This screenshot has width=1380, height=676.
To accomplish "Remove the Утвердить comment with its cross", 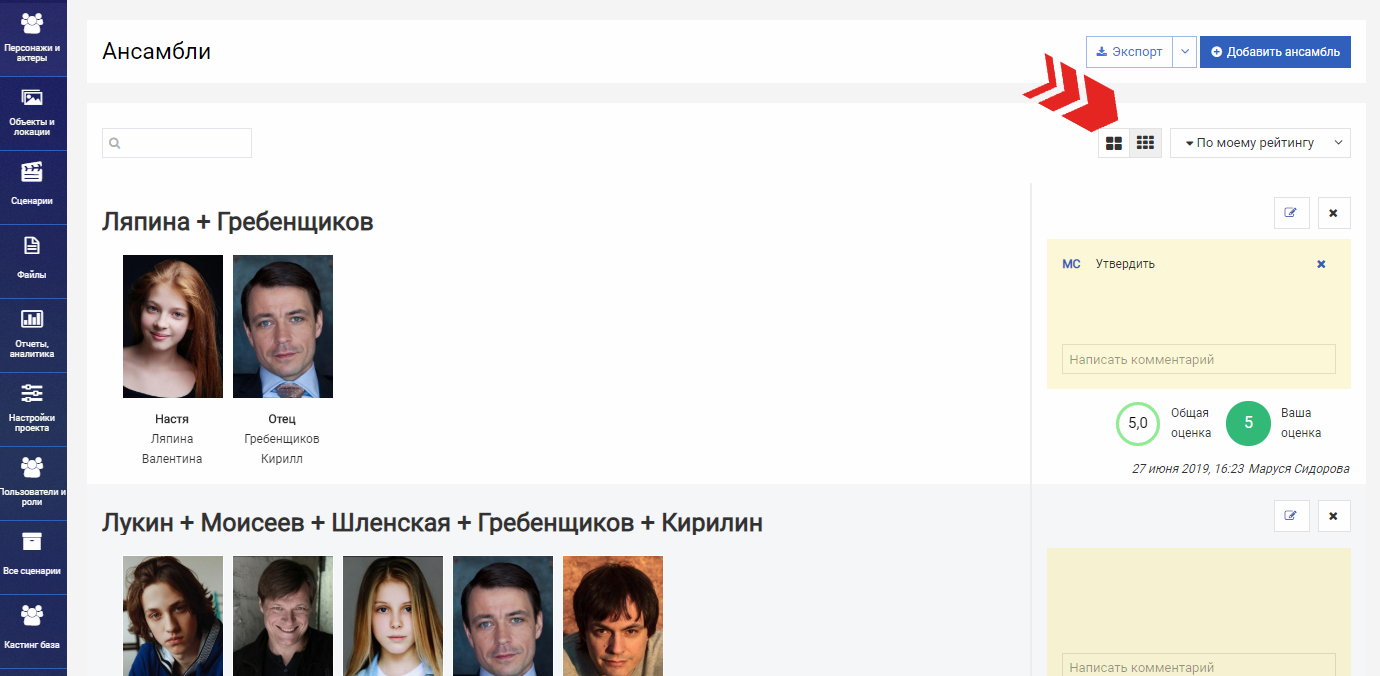I will (x=1321, y=264).
